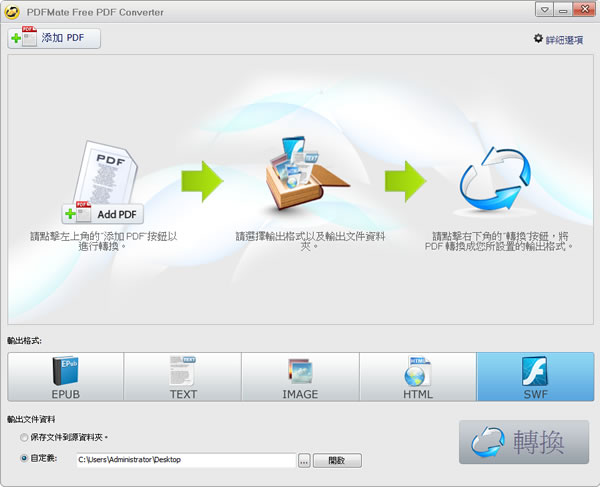Browse for output folder with ... button
Screen dimensions: 600x487
point(304,461)
